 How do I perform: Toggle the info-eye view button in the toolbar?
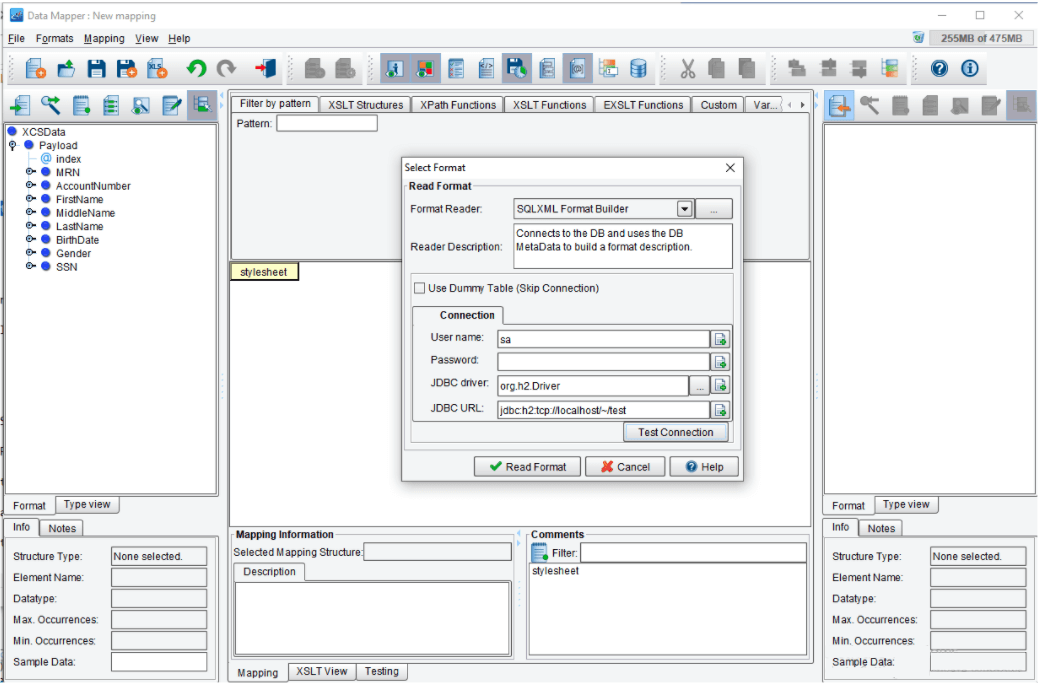(395, 69)
